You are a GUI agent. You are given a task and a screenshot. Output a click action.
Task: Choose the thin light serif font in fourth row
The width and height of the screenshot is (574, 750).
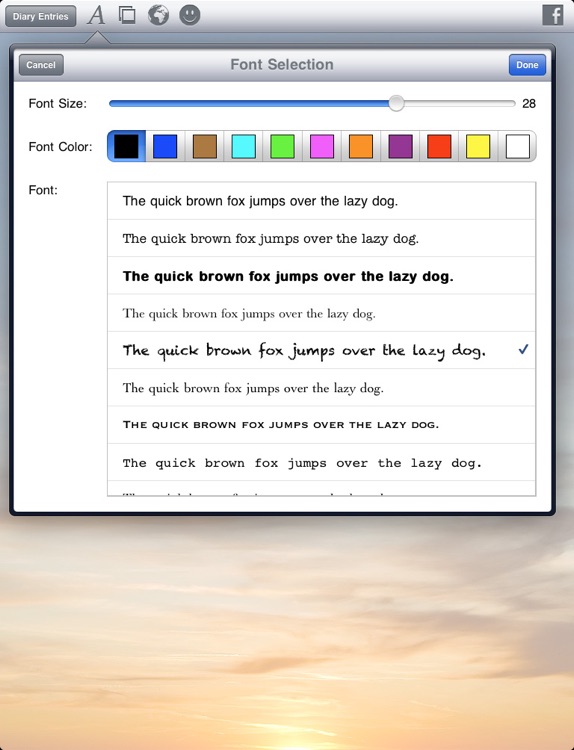click(x=321, y=313)
